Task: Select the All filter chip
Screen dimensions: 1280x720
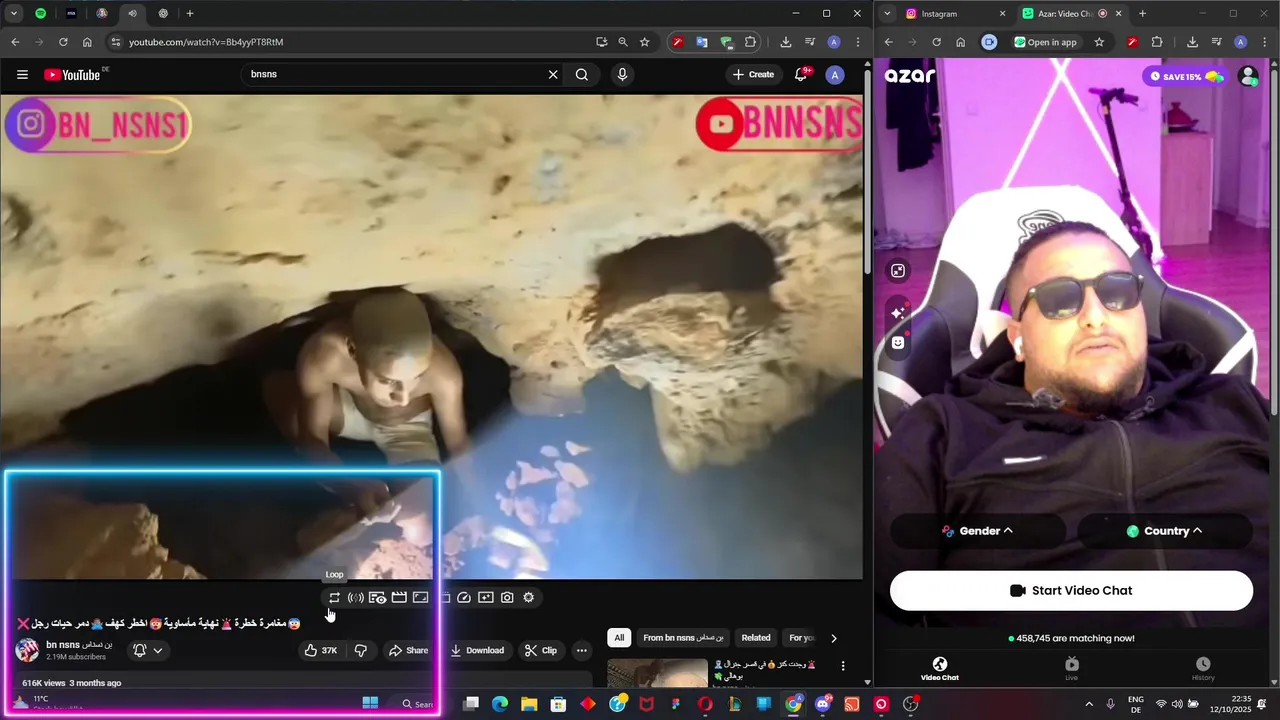Action: point(619,638)
